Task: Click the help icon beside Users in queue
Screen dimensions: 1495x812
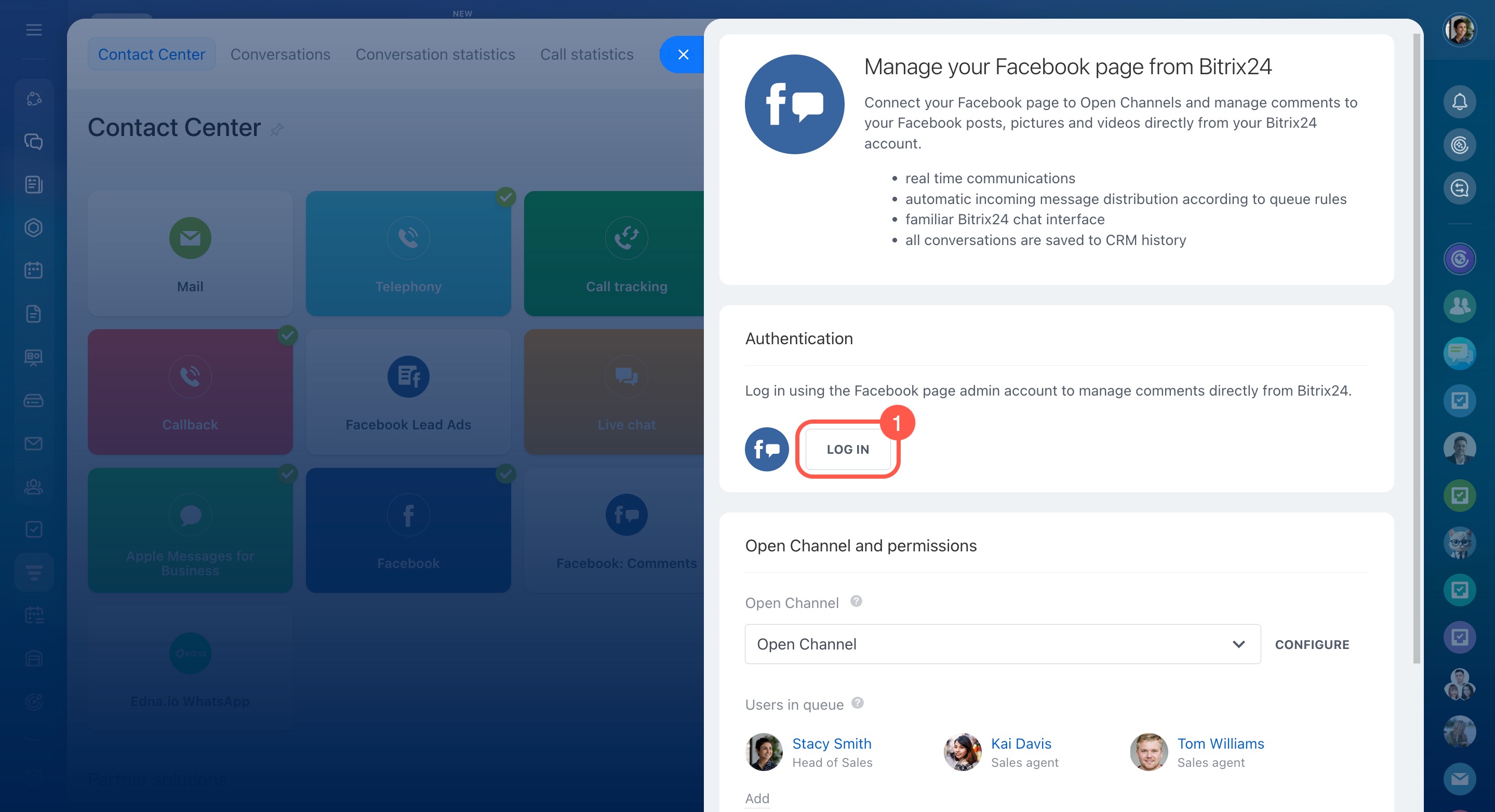Action: 857,703
